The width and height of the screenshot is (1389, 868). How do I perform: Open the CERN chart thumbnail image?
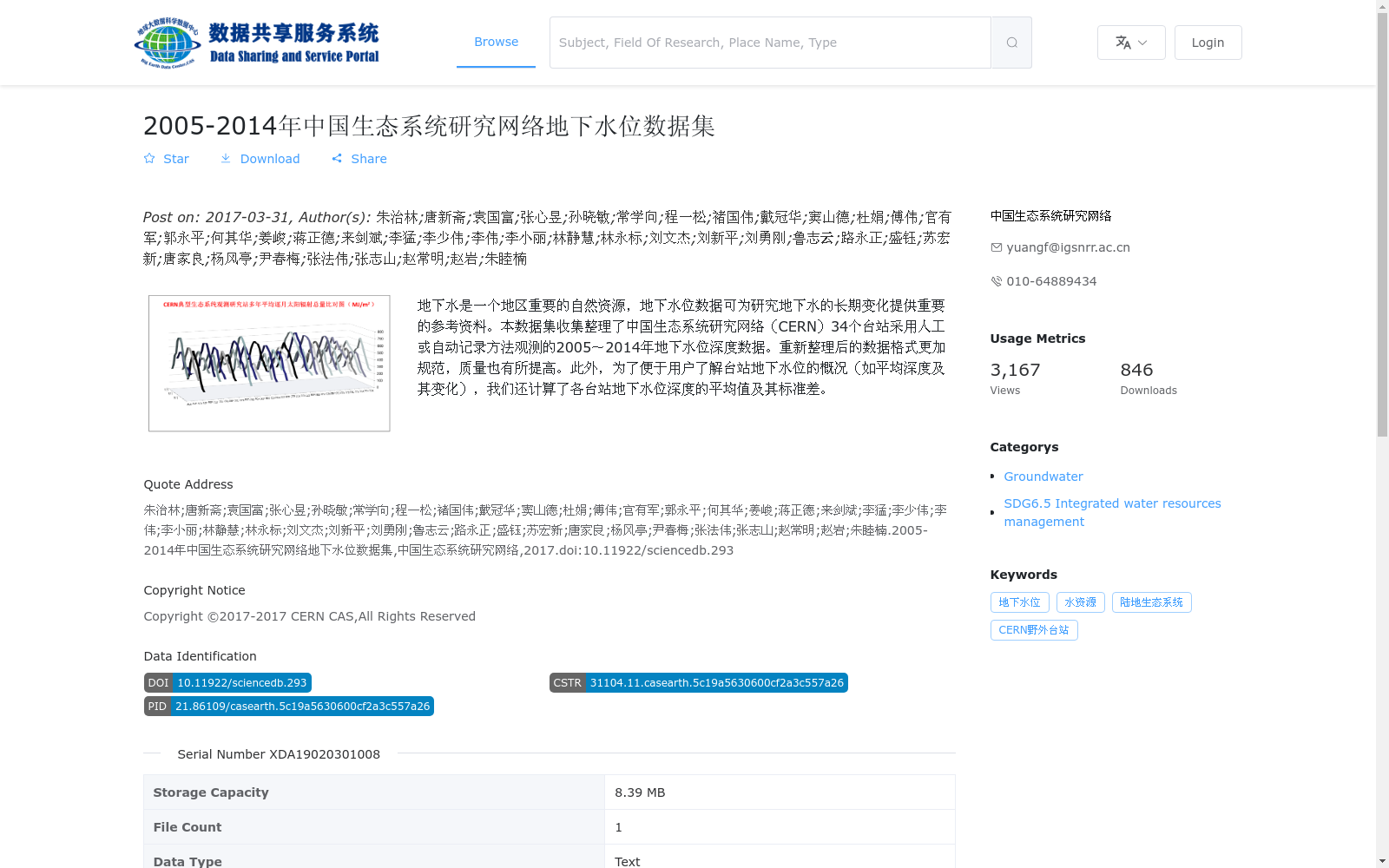[x=269, y=363]
